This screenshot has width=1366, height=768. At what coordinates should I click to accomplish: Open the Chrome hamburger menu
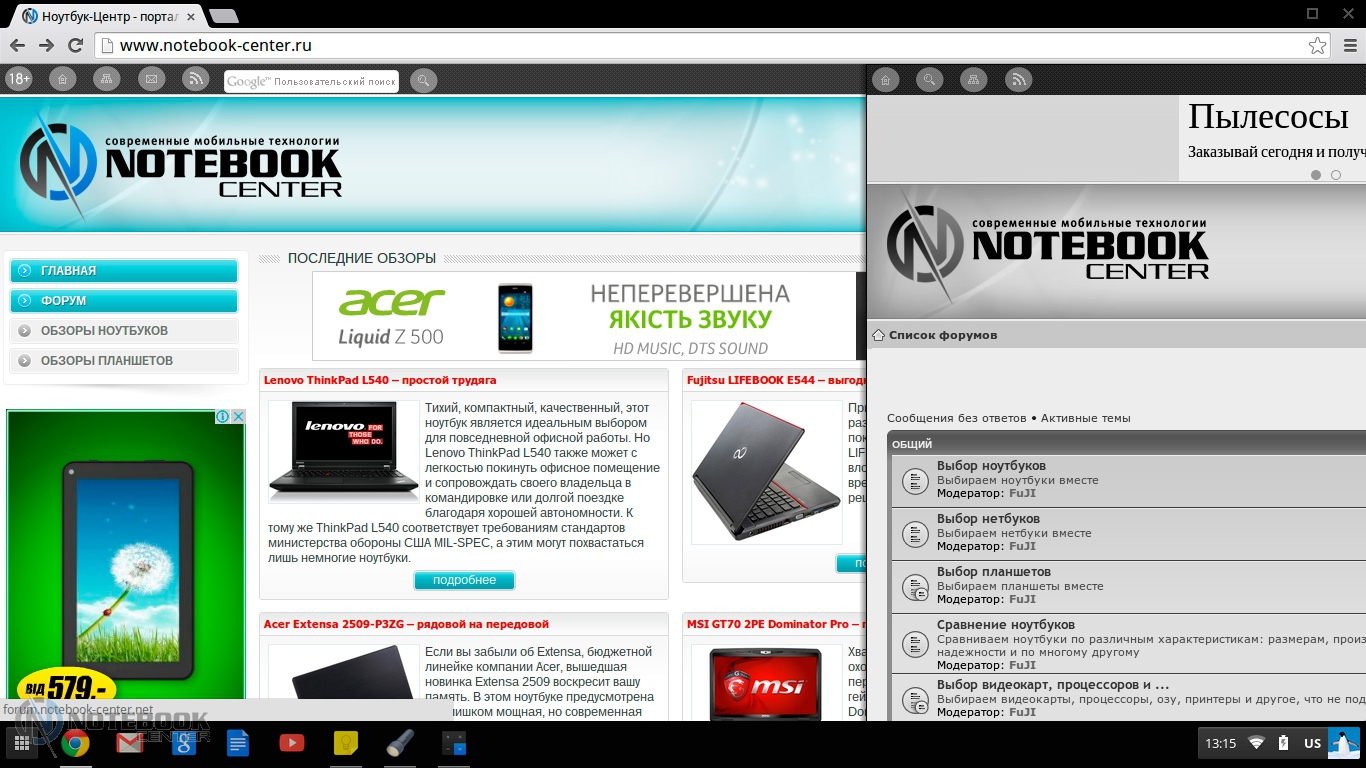1348,45
